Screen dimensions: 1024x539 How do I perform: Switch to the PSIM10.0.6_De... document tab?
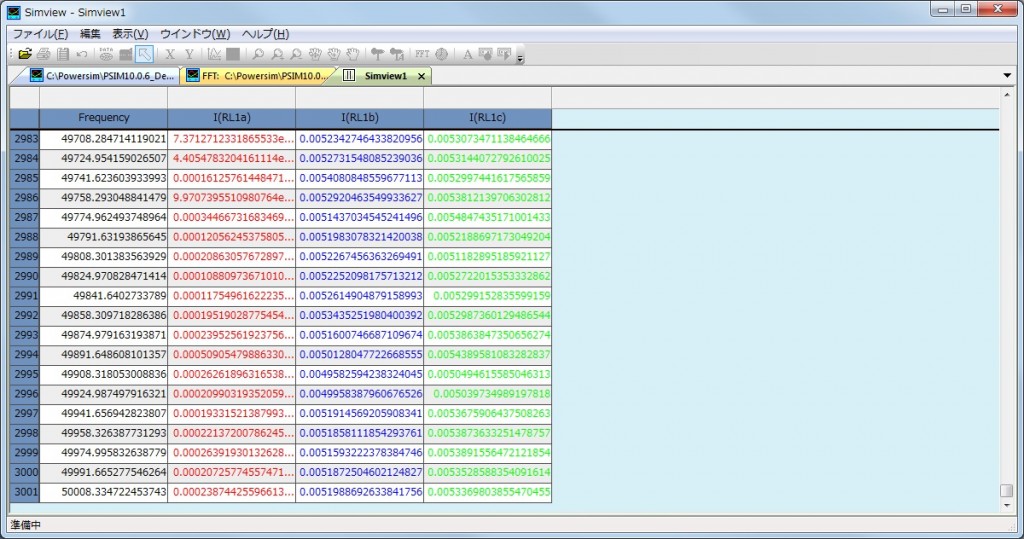[x=100, y=76]
